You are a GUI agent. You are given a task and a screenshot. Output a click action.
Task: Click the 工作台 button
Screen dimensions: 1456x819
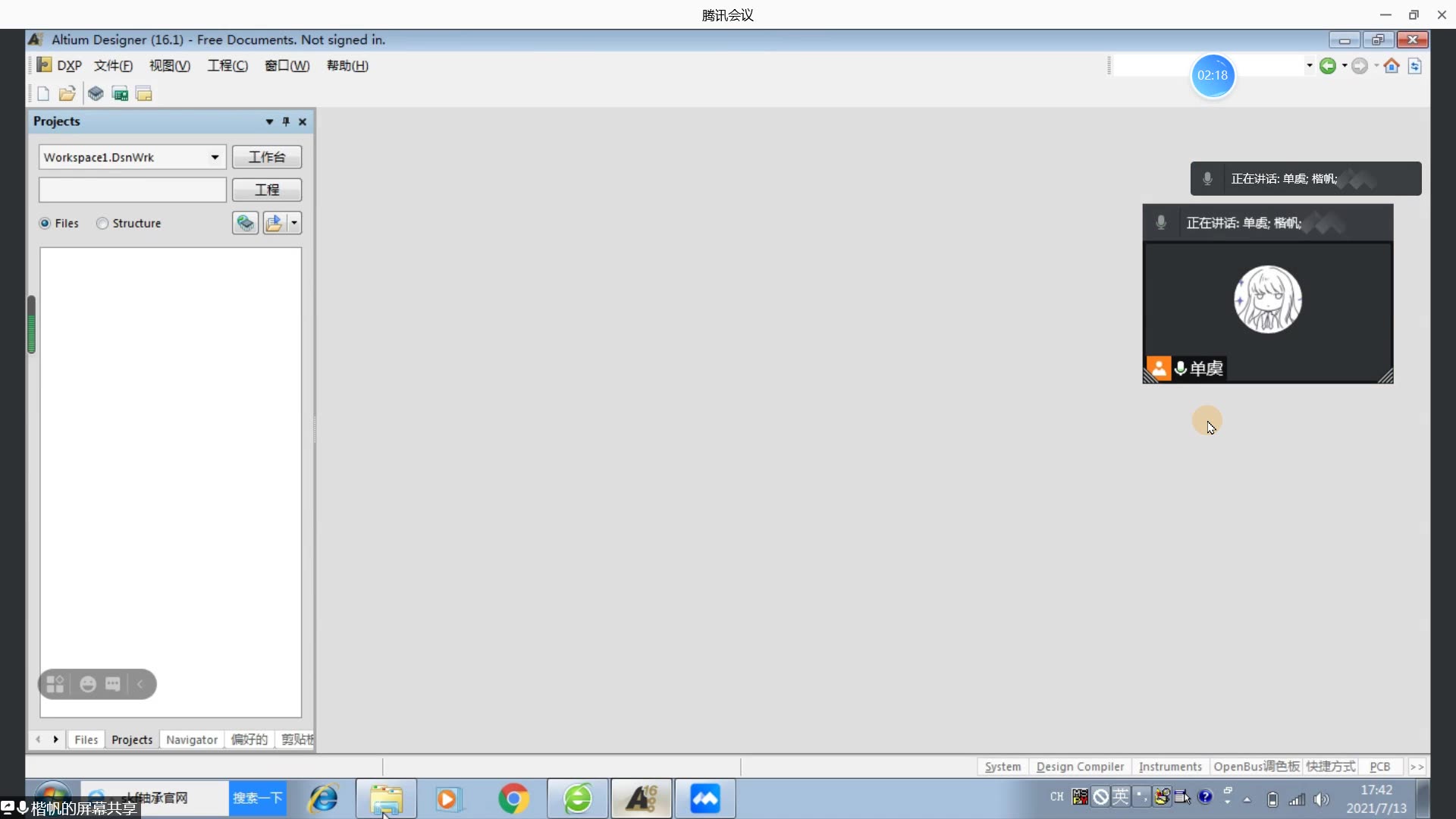click(267, 157)
